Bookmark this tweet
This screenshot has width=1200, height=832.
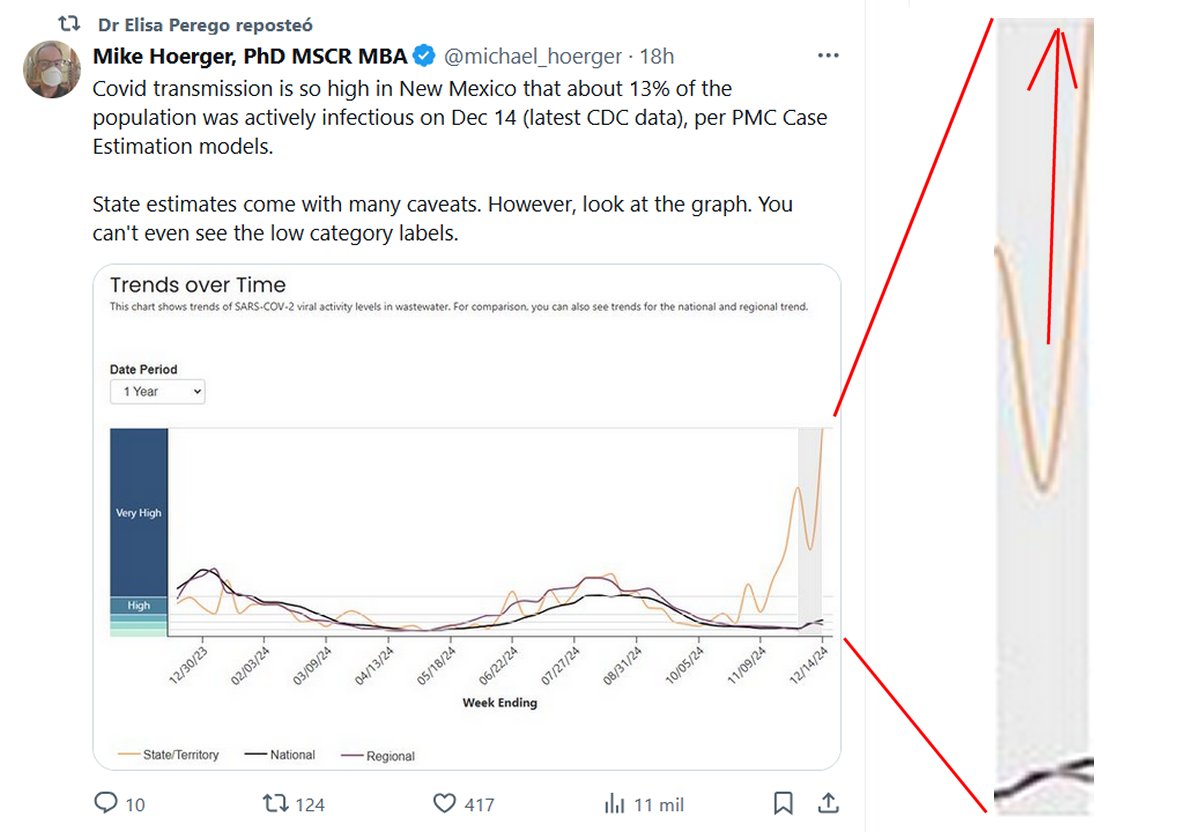783,803
